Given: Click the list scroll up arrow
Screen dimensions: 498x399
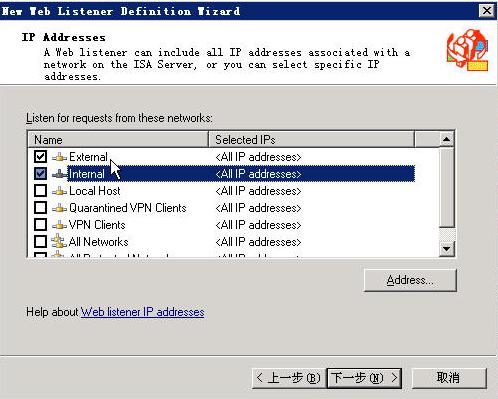Looking at the screenshot, I should (446, 139).
